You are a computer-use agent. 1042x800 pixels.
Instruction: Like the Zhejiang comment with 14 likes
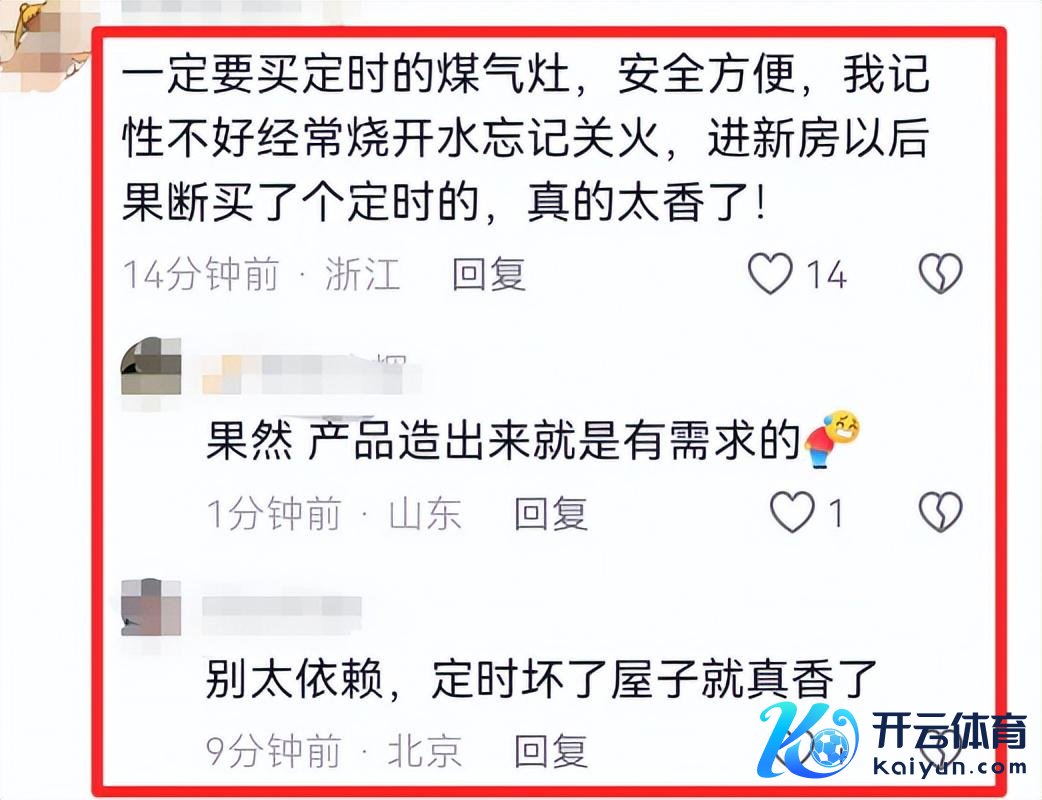(770, 273)
